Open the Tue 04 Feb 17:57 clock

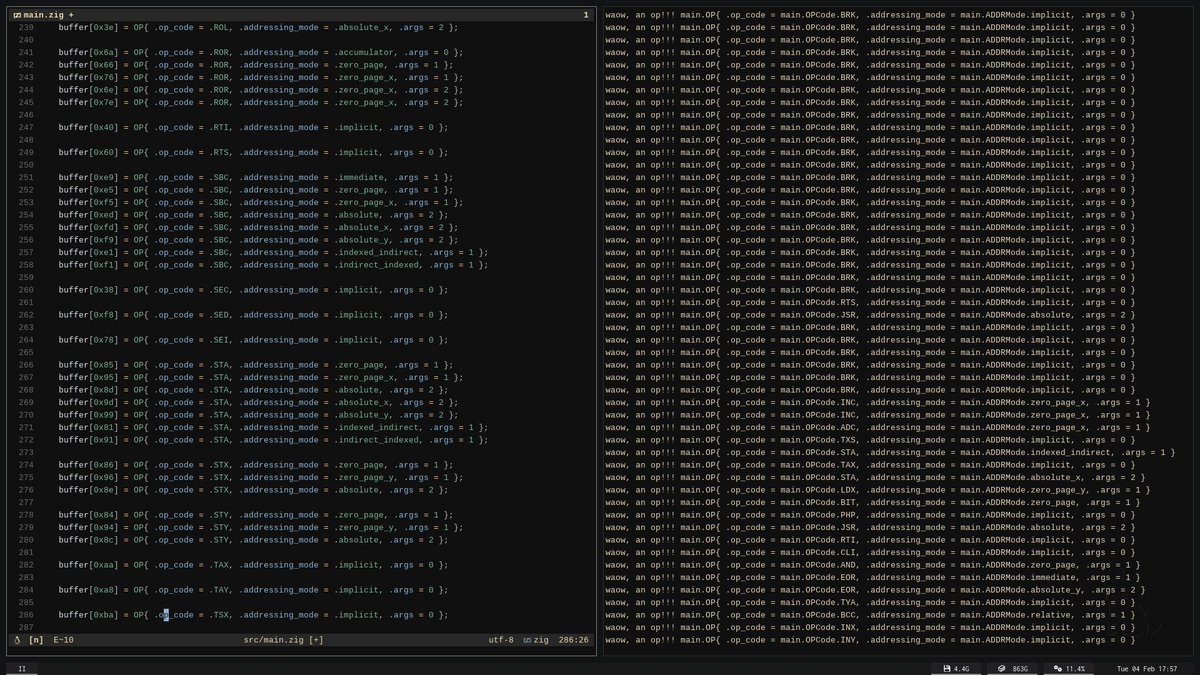[1146, 668]
